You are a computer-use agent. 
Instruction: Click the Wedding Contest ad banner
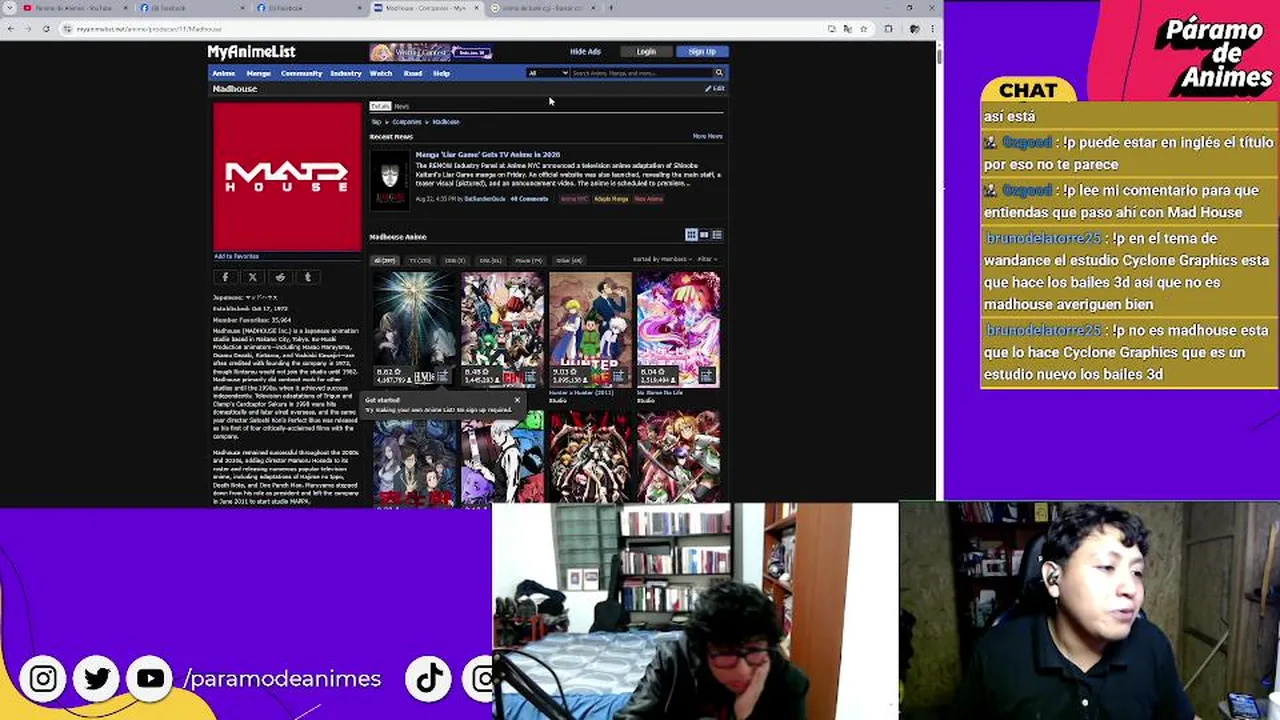pyautogui.click(x=430, y=52)
